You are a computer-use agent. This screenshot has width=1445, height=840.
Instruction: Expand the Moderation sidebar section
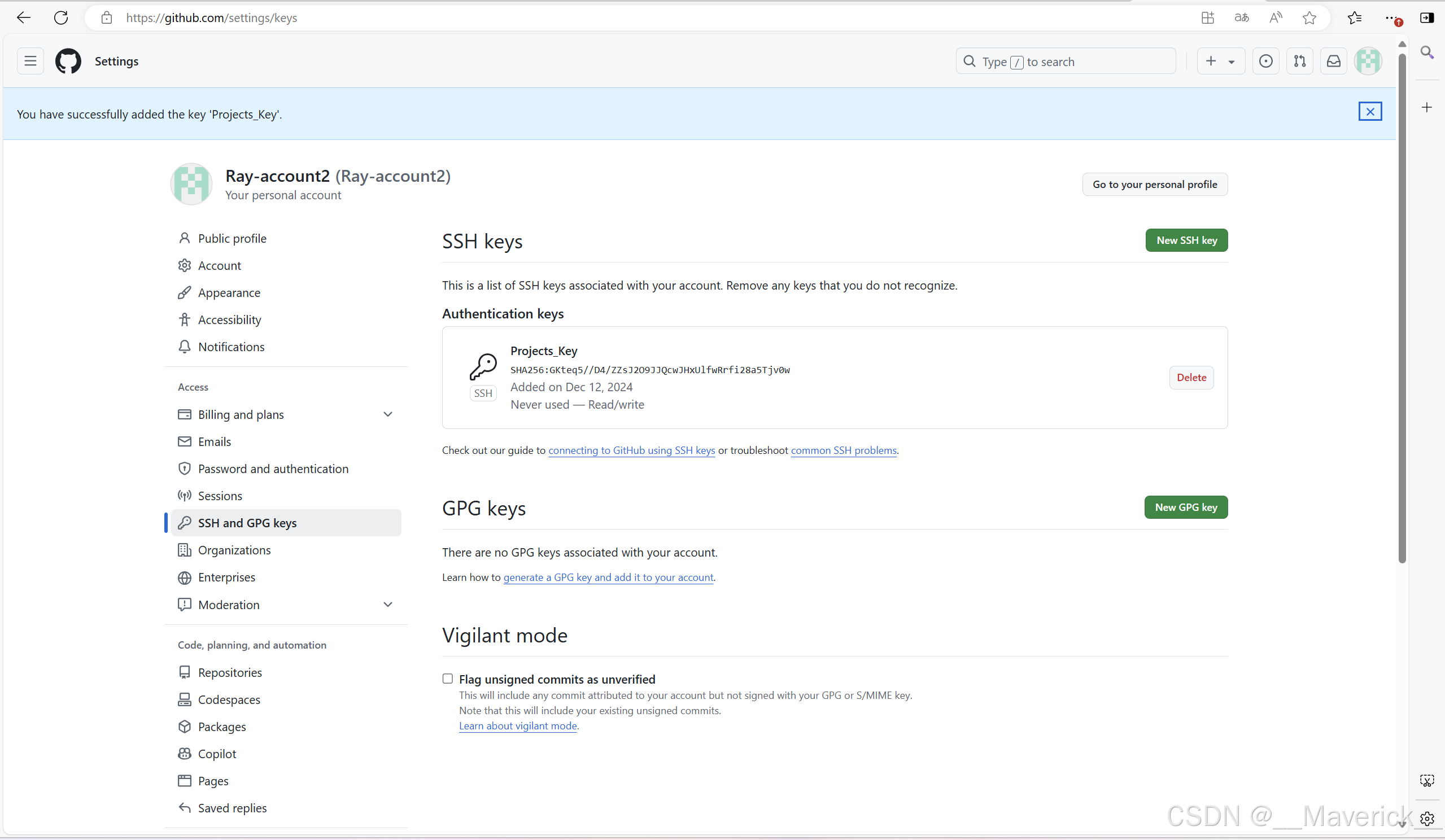(387, 605)
